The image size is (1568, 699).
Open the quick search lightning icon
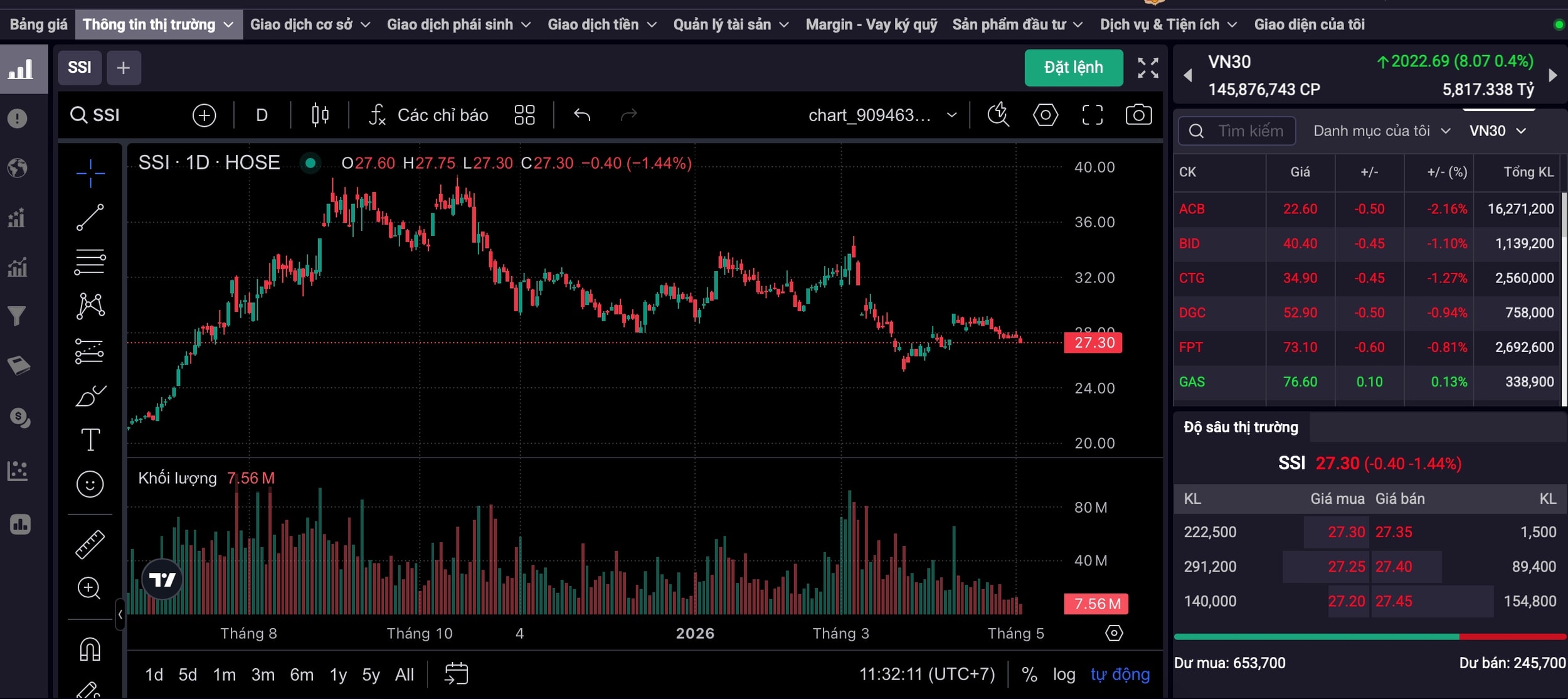(998, 115)
